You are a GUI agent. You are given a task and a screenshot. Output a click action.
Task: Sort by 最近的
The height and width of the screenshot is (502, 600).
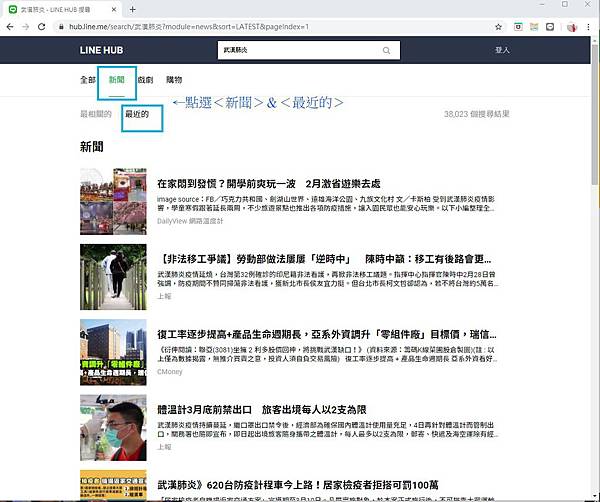tap(137, 114)
